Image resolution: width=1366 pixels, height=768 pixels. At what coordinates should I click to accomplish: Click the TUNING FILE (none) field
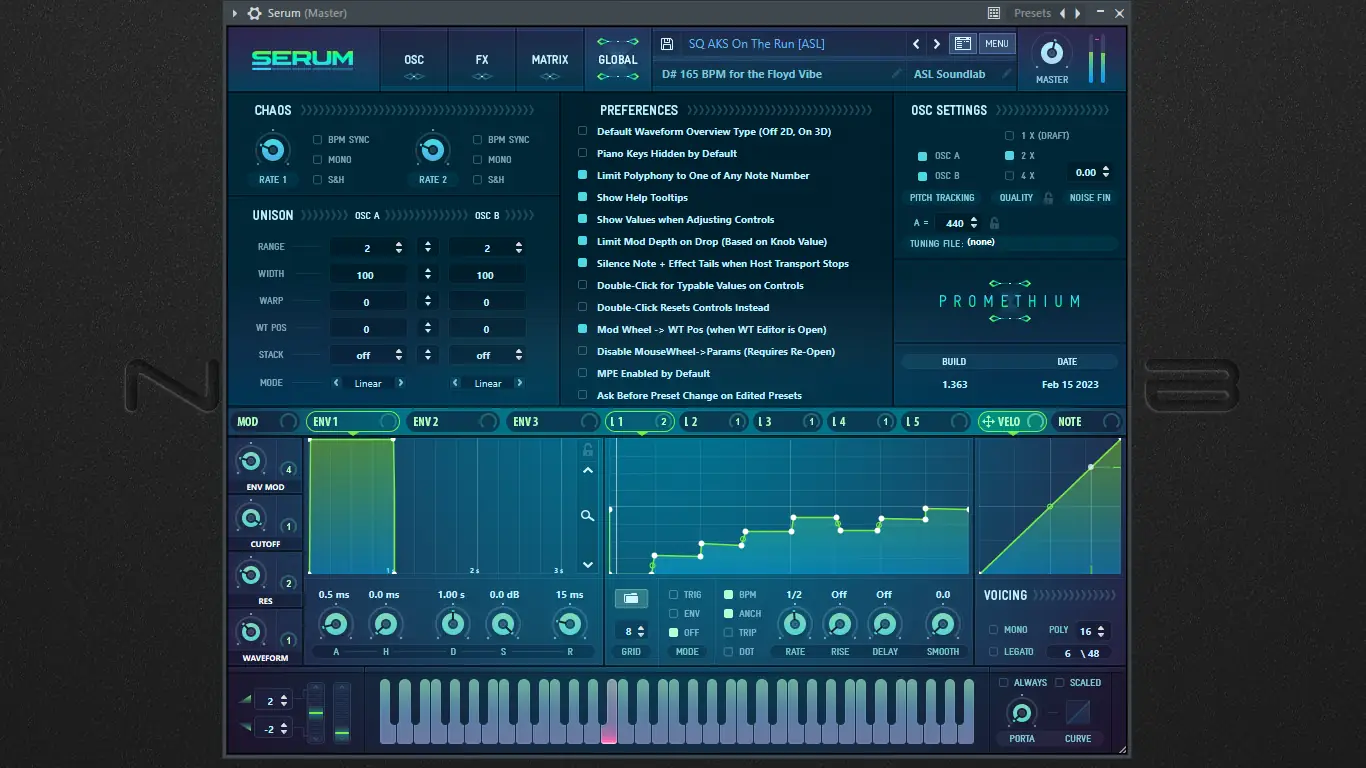tap(1012, 243)
